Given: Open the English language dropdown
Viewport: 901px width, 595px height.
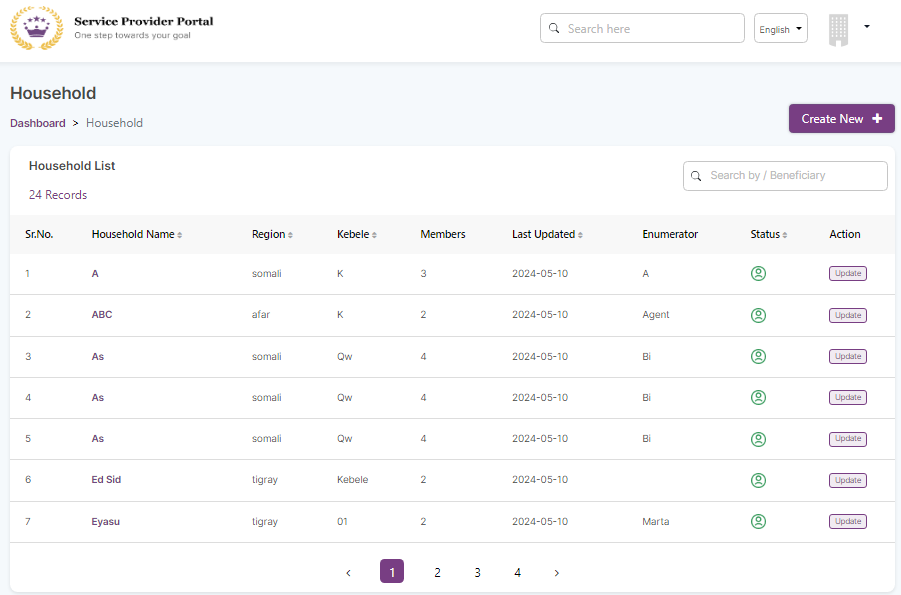Looking at the screenshot, I should point(780,29).
